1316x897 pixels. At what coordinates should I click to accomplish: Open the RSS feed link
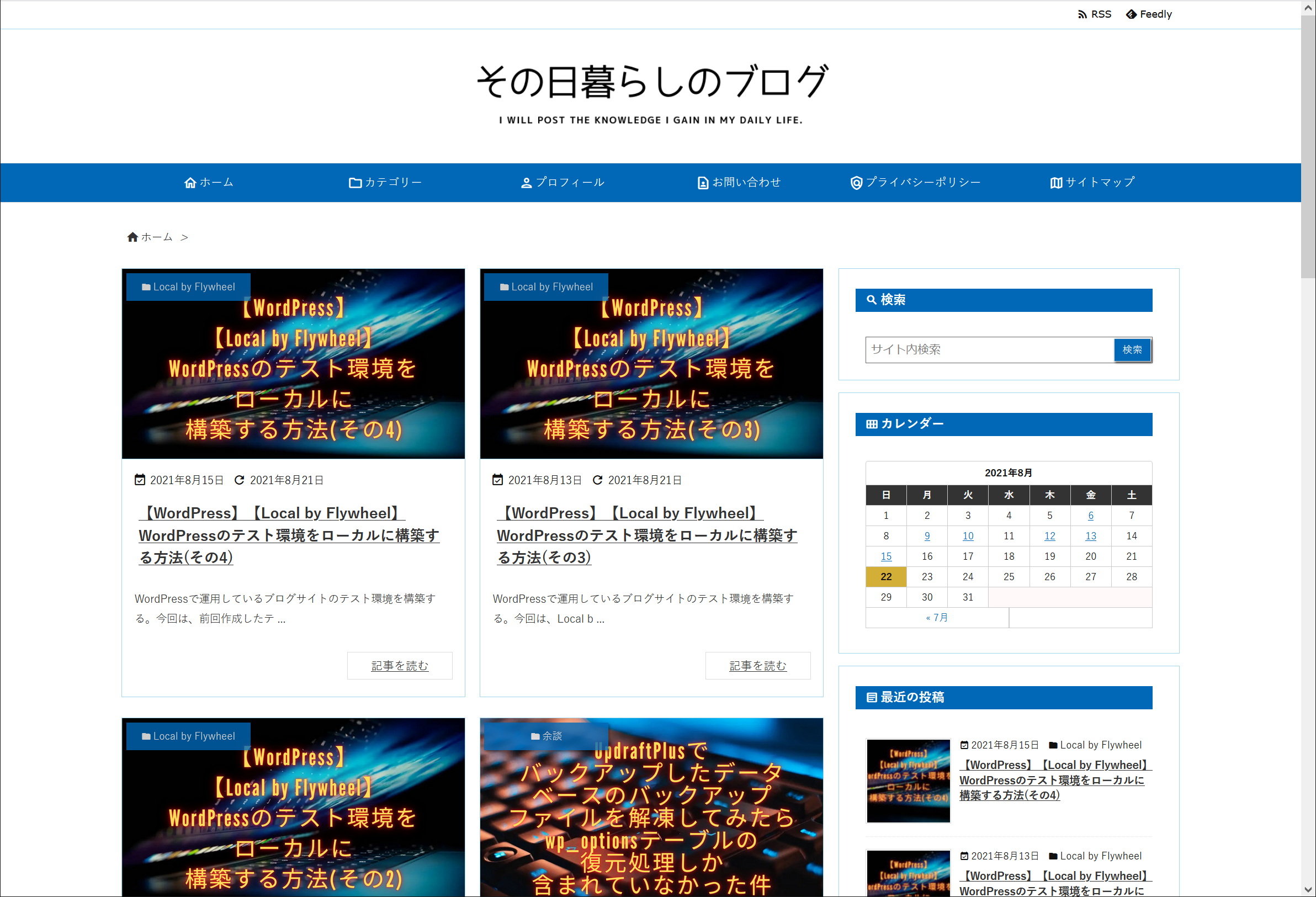click(x=1094, y=14)
